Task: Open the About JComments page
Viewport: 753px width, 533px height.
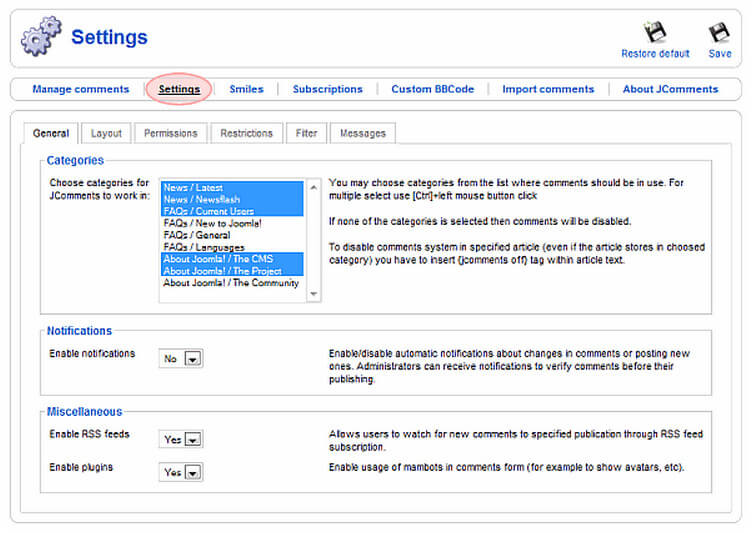Action: point(670,89)
